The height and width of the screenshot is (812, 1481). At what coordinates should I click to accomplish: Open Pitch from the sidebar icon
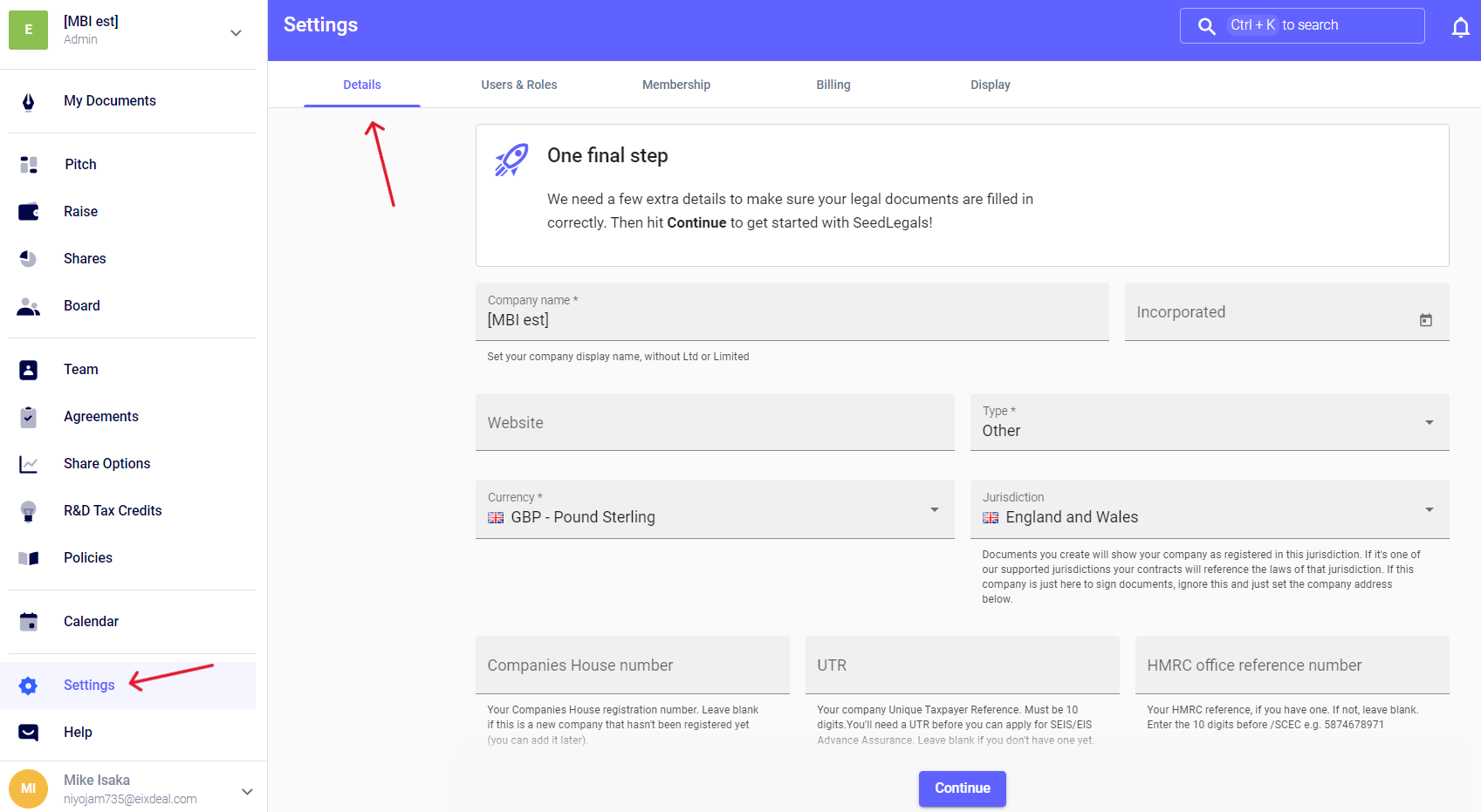pyautogui.click(x=28, y=165)
